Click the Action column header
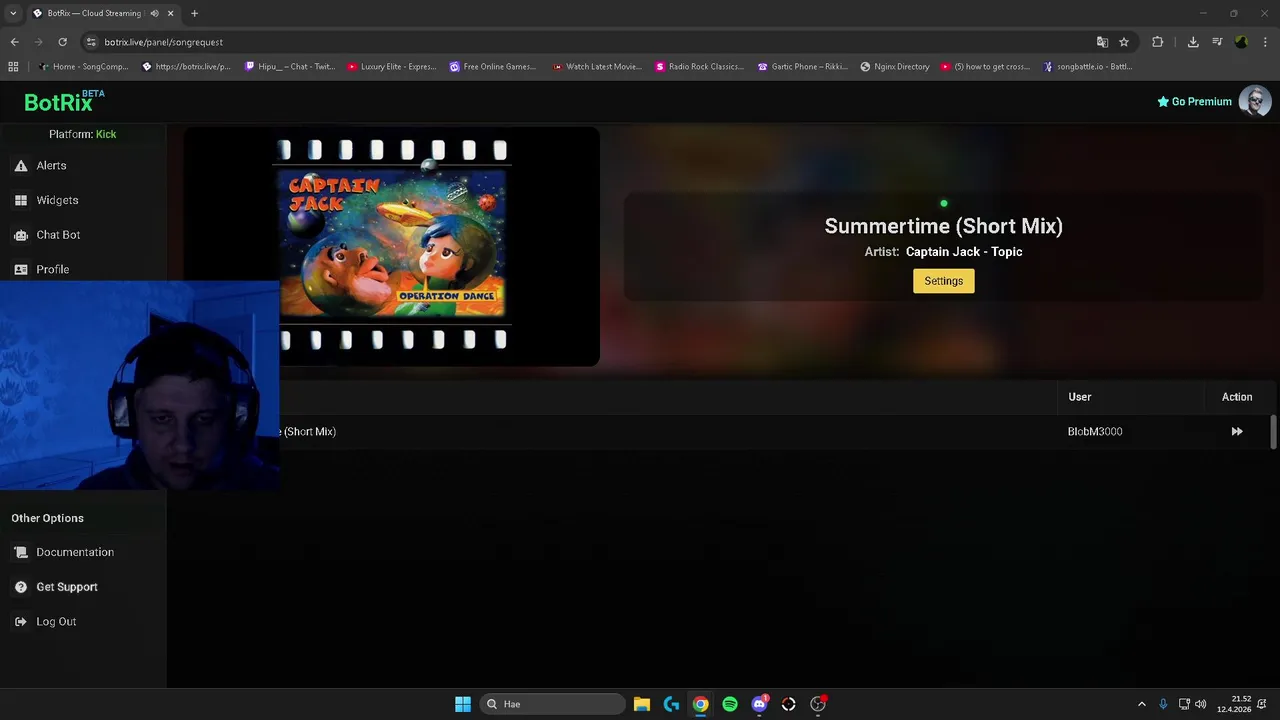Viewport: 1280px width, 720px height. coord(1237,397)
